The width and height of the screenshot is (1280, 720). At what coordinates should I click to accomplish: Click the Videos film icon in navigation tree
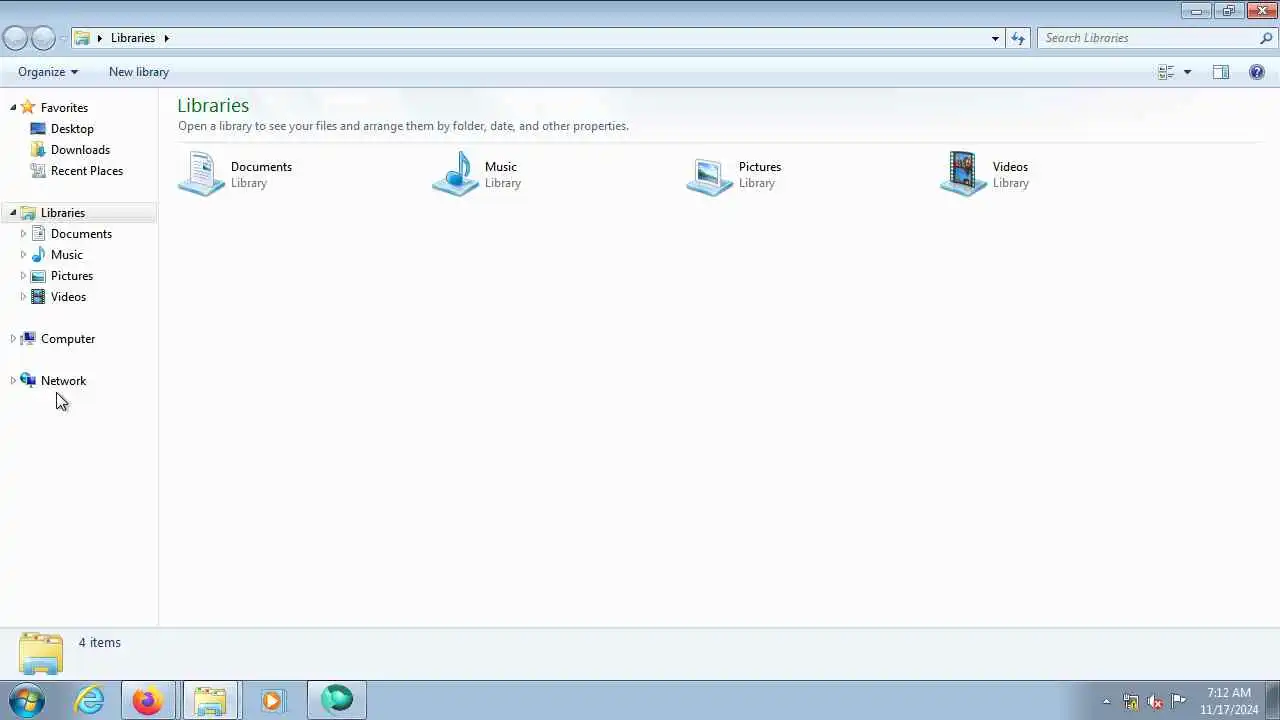(x=38, y=296)
